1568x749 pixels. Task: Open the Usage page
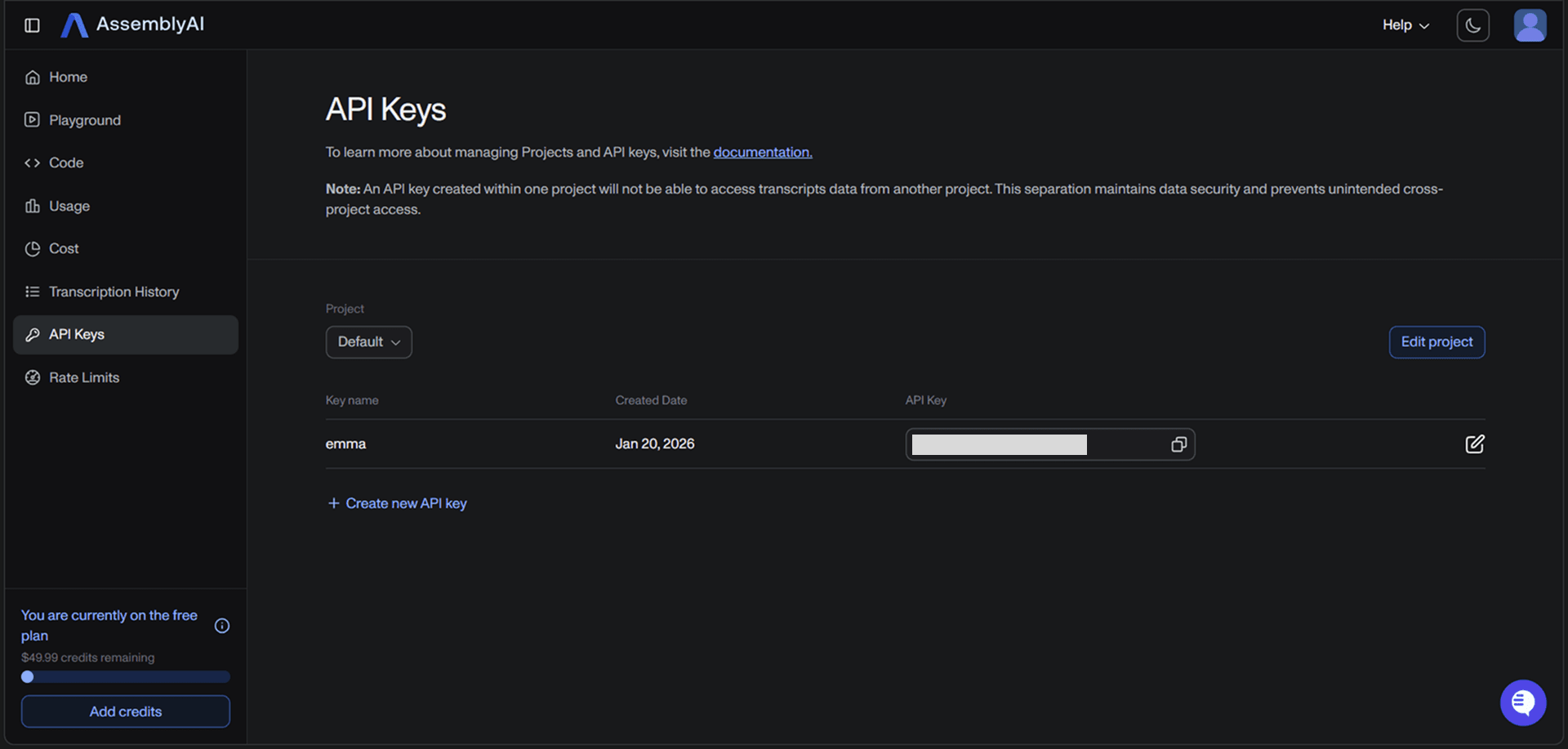tap(69, 206)
